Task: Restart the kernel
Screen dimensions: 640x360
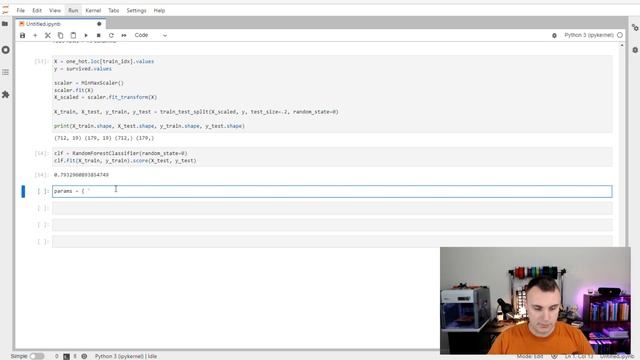Action: [111, 36]
